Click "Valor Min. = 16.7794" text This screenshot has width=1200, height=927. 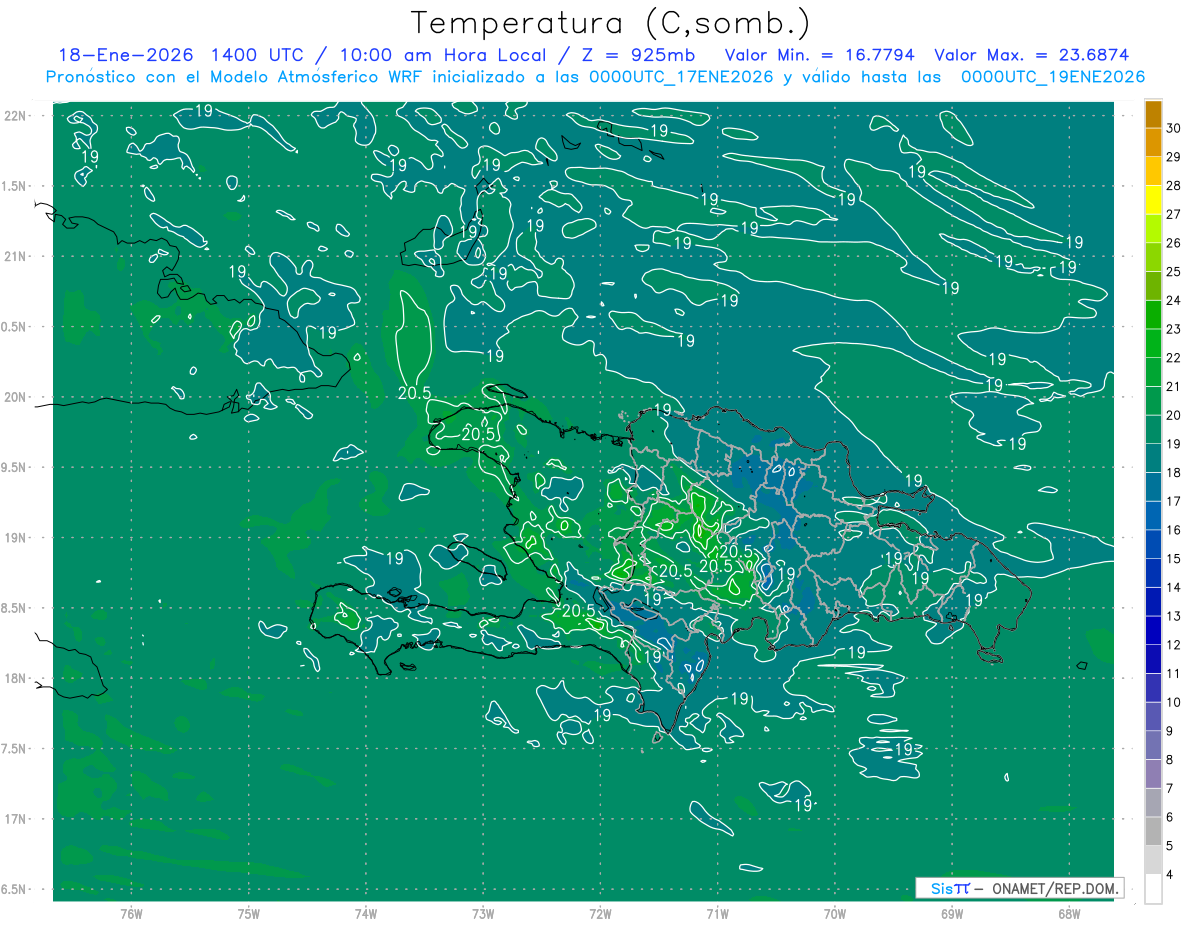click(x=819, y=55)
